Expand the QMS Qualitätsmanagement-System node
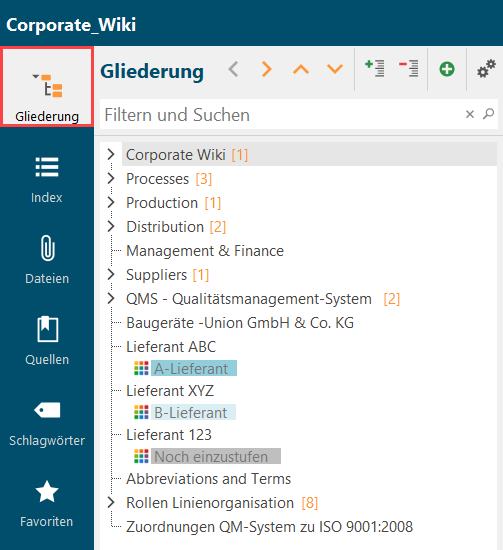The height and width of the screenshot is (550, 503). pos(111,299)
